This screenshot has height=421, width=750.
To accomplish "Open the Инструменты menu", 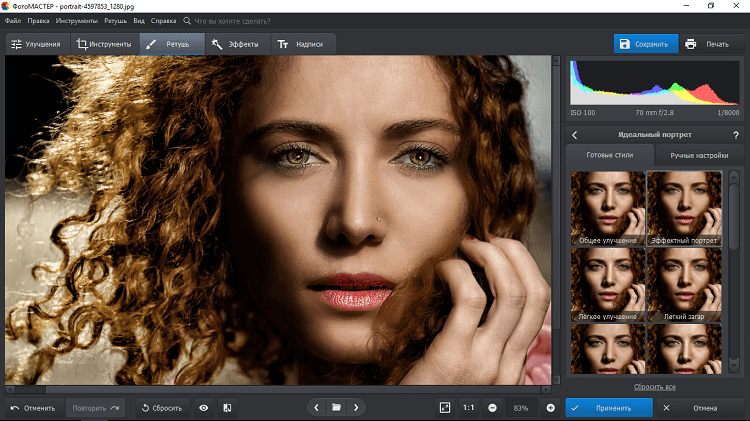I will [77, 21].
